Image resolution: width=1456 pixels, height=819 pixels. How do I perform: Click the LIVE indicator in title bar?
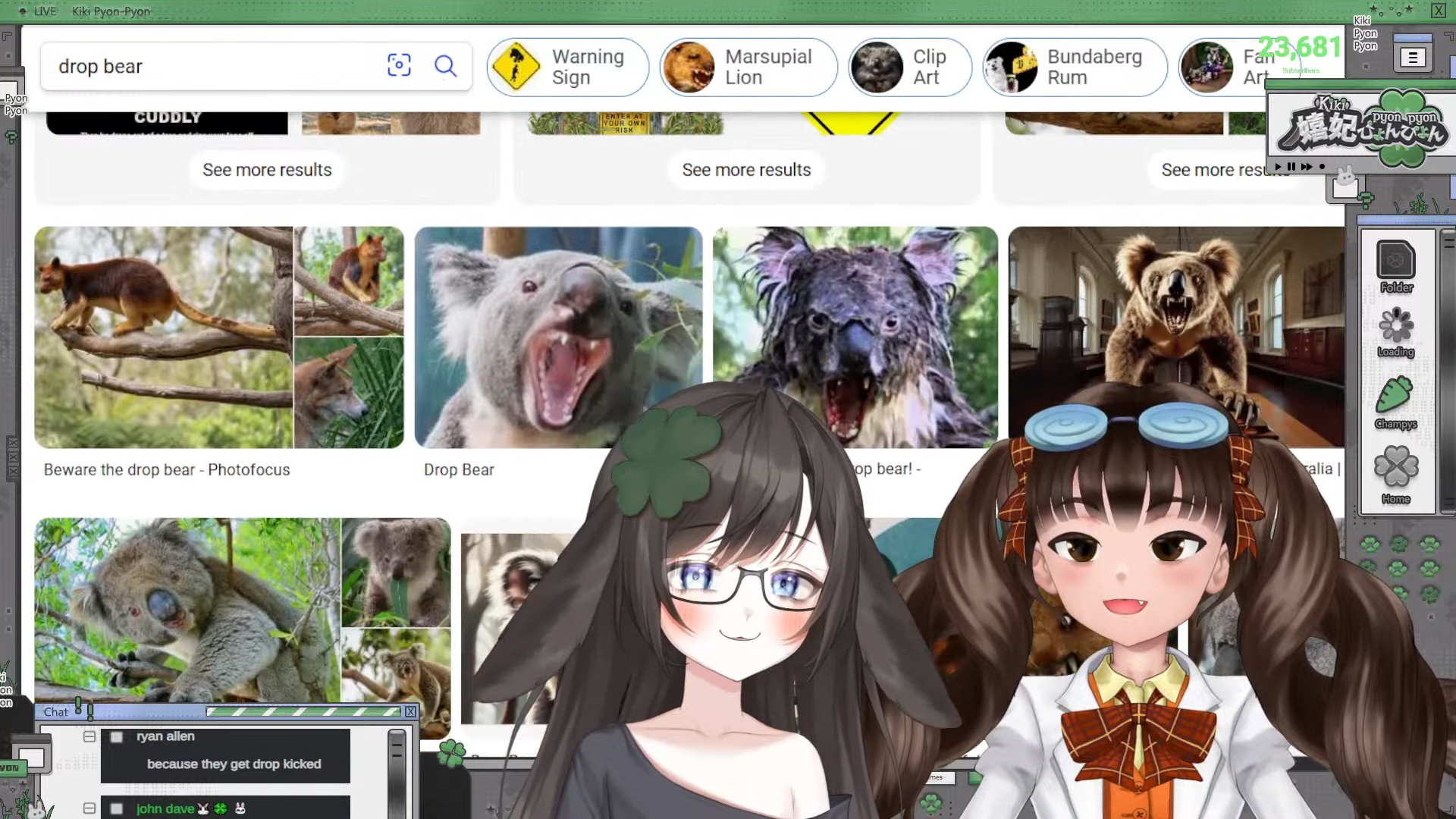coord(38,11)
